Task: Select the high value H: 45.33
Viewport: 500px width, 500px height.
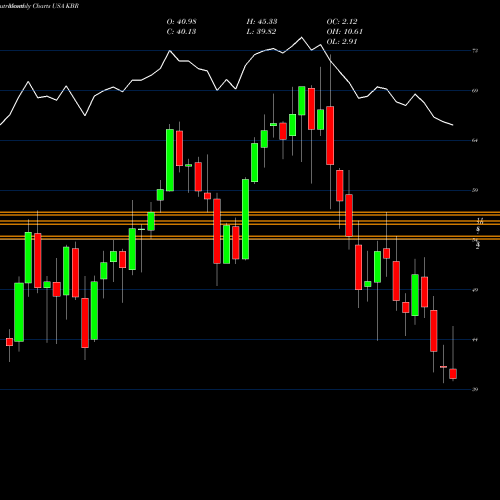Action: [x=262, y=22]
